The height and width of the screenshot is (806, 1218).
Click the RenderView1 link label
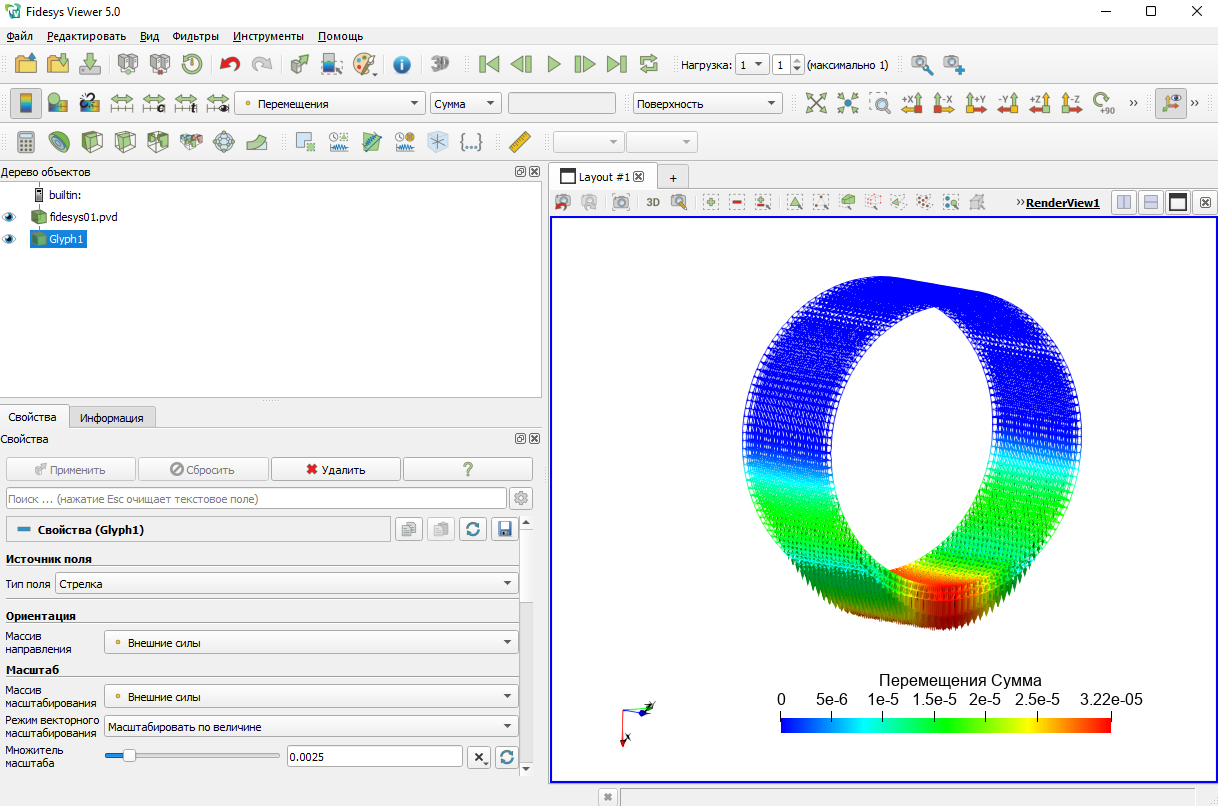pos(1062,203)
